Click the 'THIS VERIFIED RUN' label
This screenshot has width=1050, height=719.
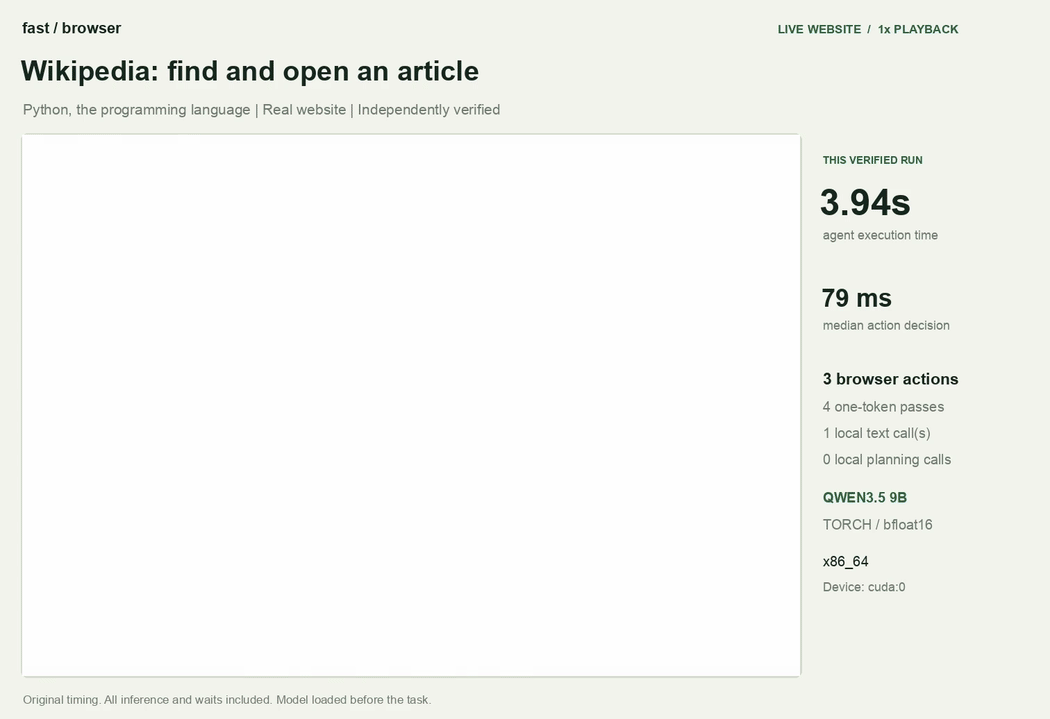(873, 160)
